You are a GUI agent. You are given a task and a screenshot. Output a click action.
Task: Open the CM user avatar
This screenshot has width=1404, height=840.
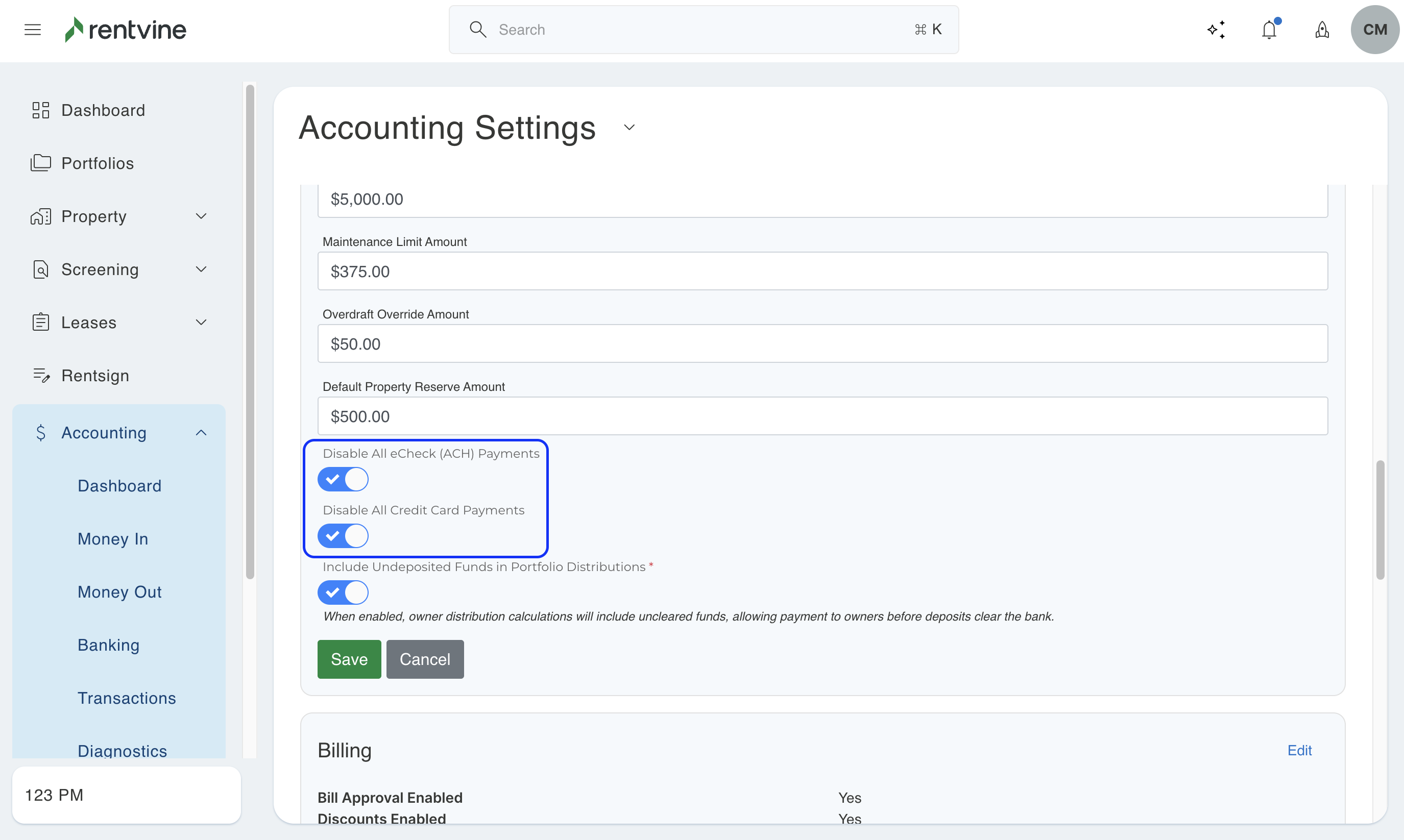coord(1374,30)
